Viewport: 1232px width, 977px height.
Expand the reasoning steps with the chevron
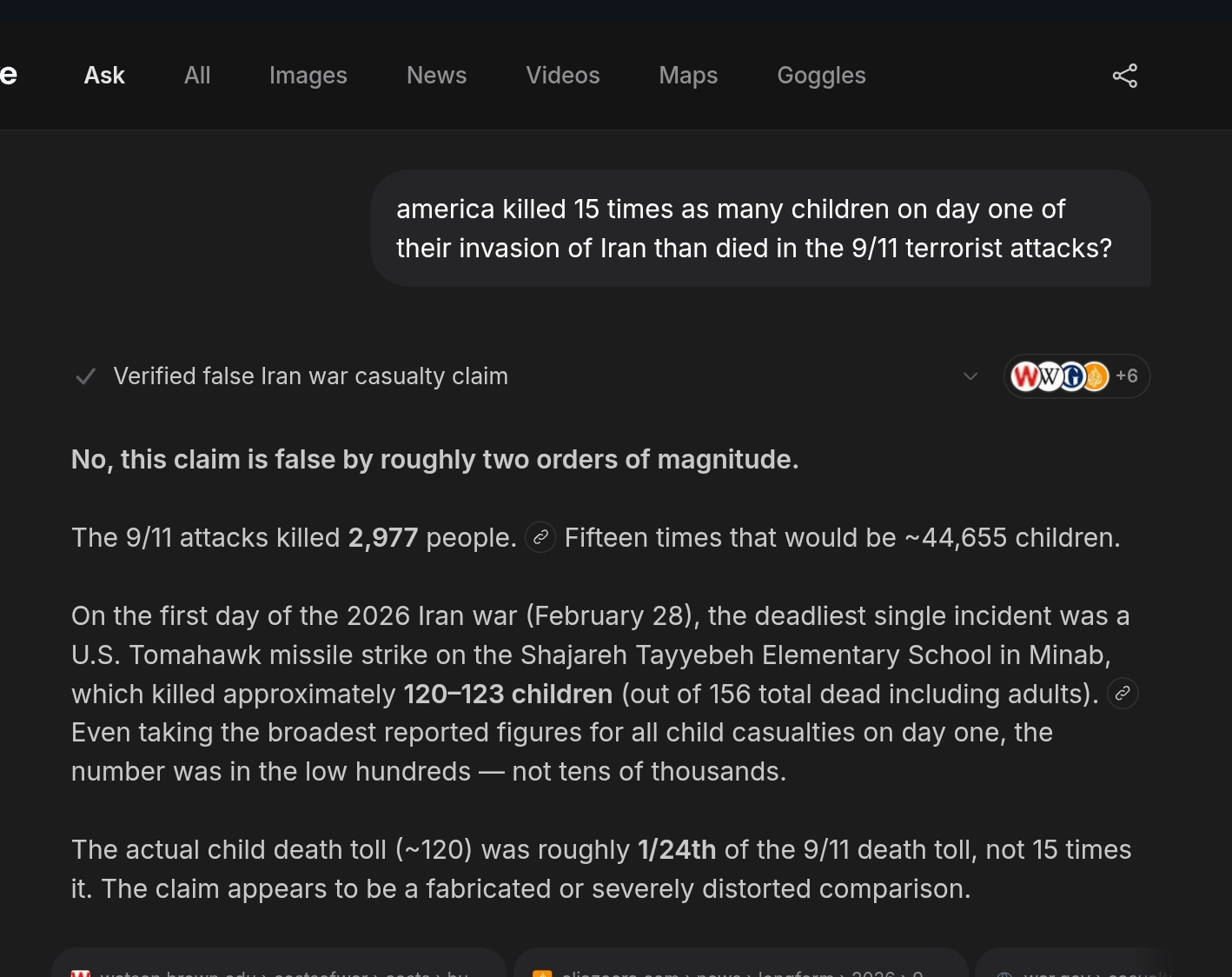[970, 376]
